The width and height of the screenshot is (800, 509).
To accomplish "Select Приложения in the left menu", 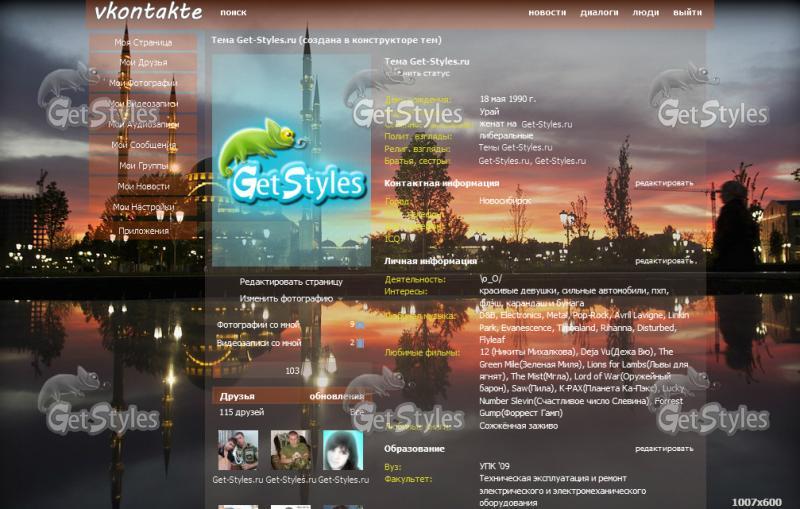I will point(143,229).
